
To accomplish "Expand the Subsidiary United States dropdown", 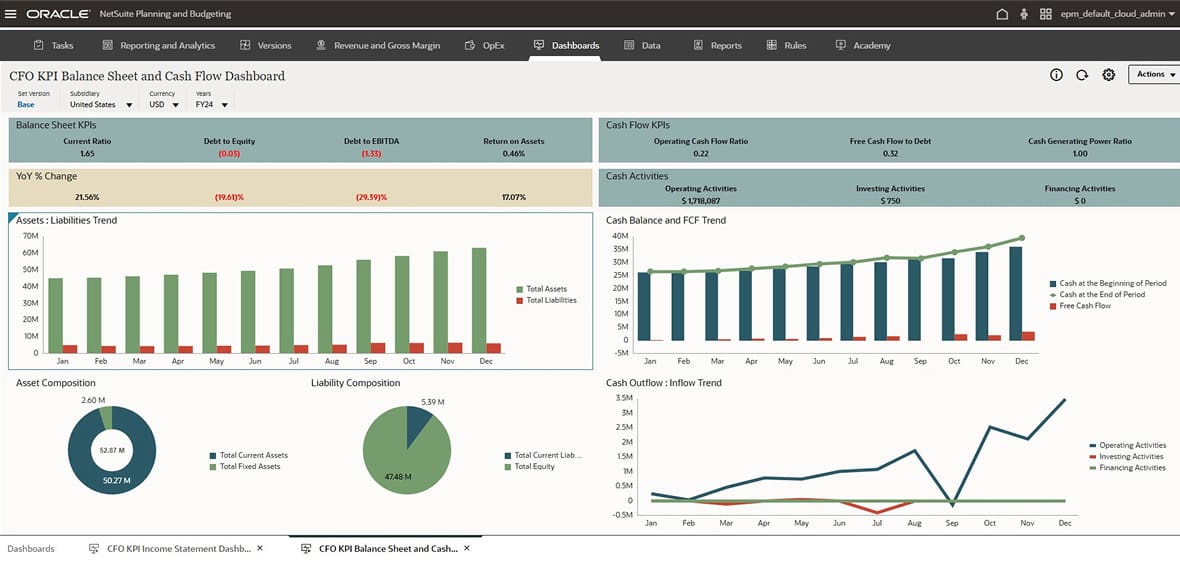I will (x=129, y=105).
